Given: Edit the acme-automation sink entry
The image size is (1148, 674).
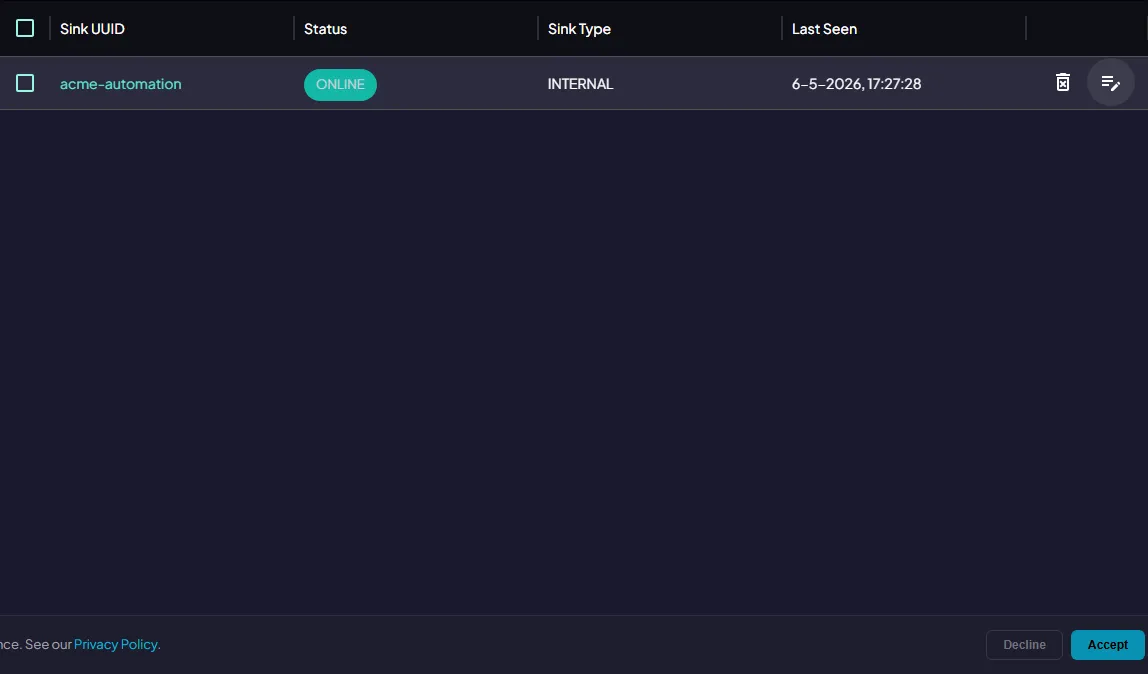Looking at the screenshot, I should [x=1110, y=83].
